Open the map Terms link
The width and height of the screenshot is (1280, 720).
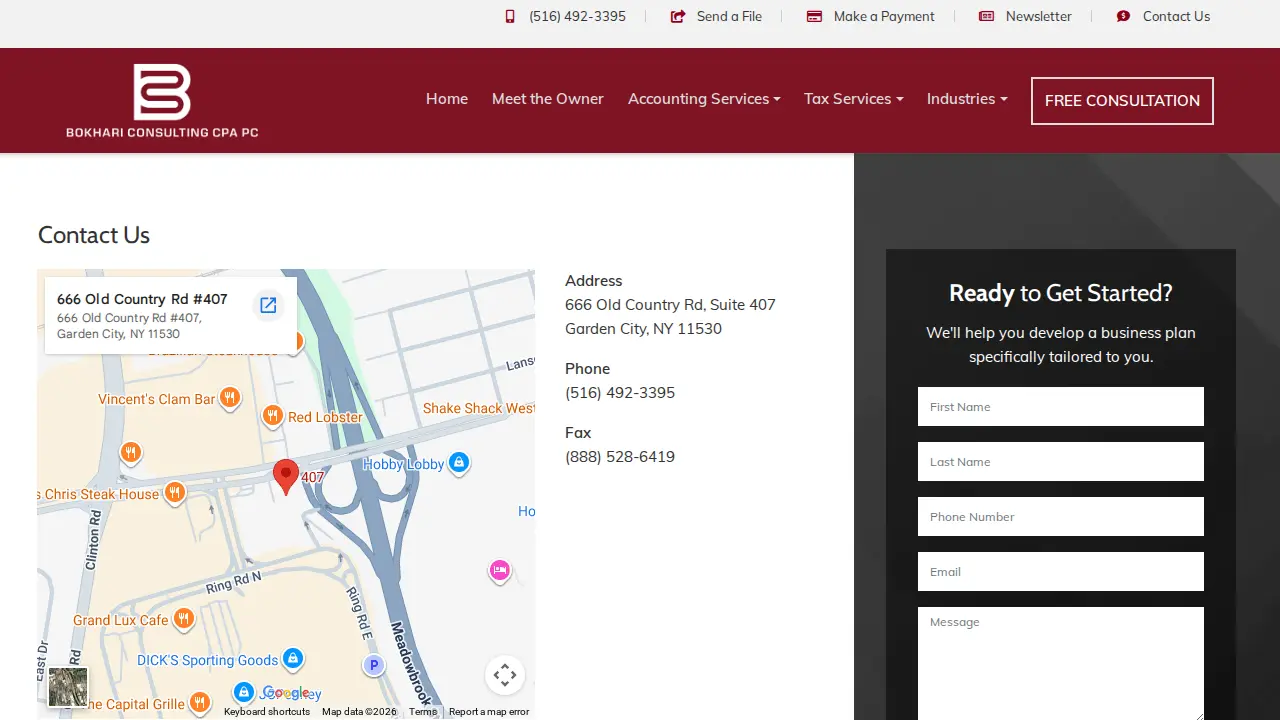pos(423,712)
